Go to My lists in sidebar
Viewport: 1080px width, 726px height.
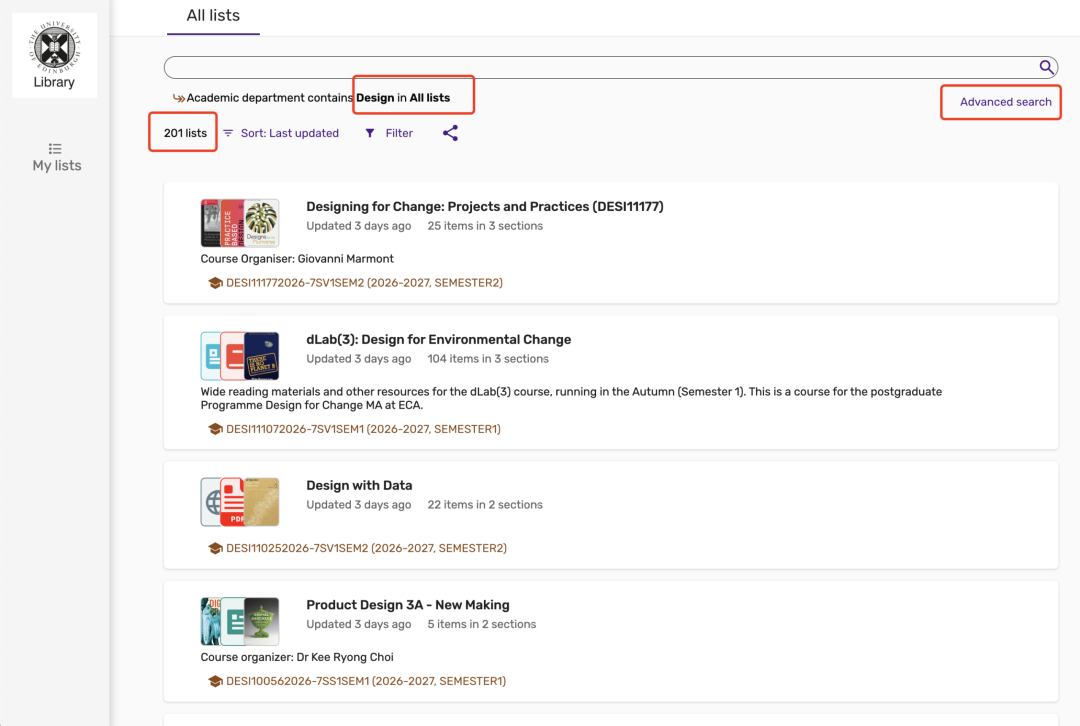(x=56, y=158)
